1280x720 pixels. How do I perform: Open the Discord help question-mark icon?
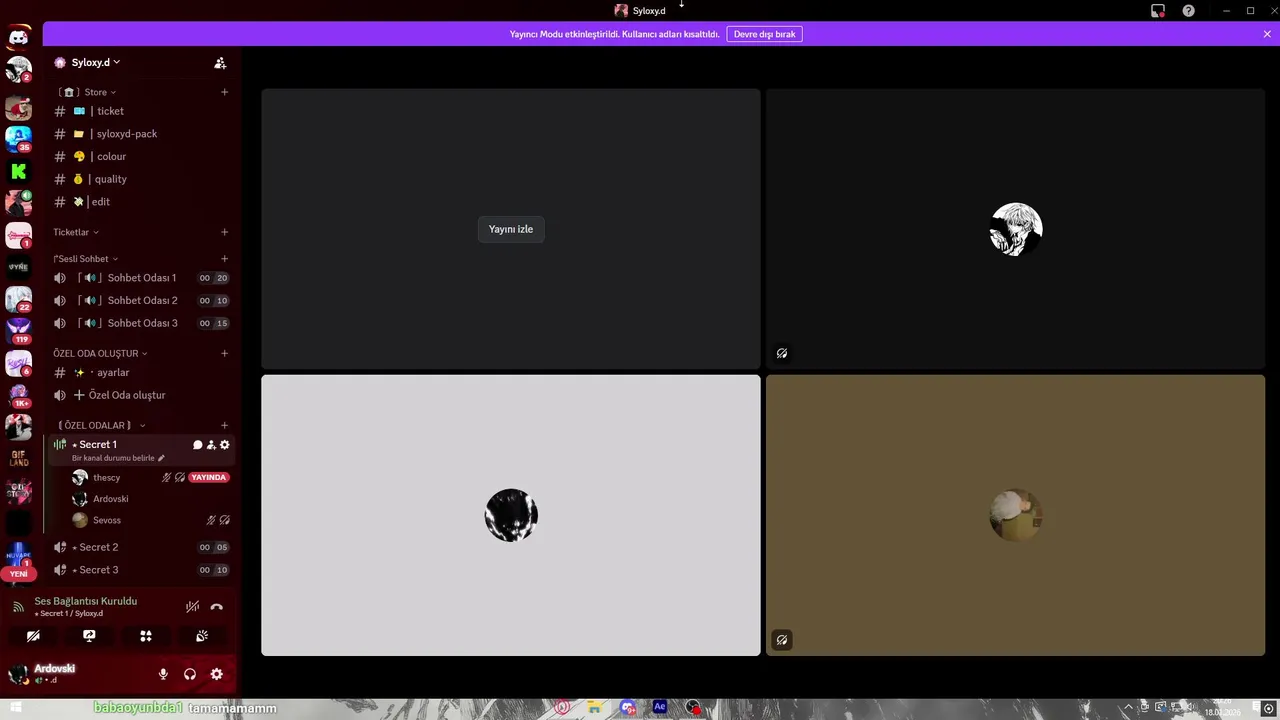click(x=1188, y=11)
